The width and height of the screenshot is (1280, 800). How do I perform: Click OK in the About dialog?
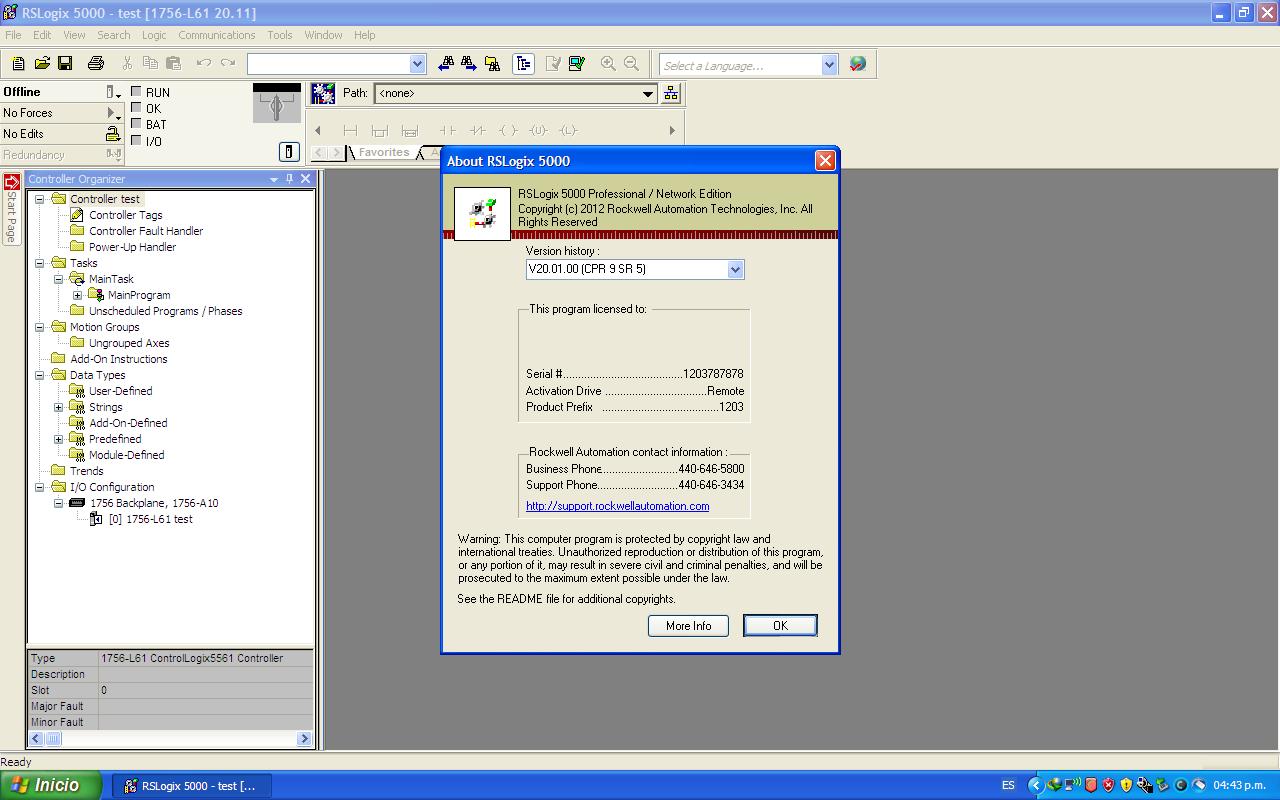[780, 626]
